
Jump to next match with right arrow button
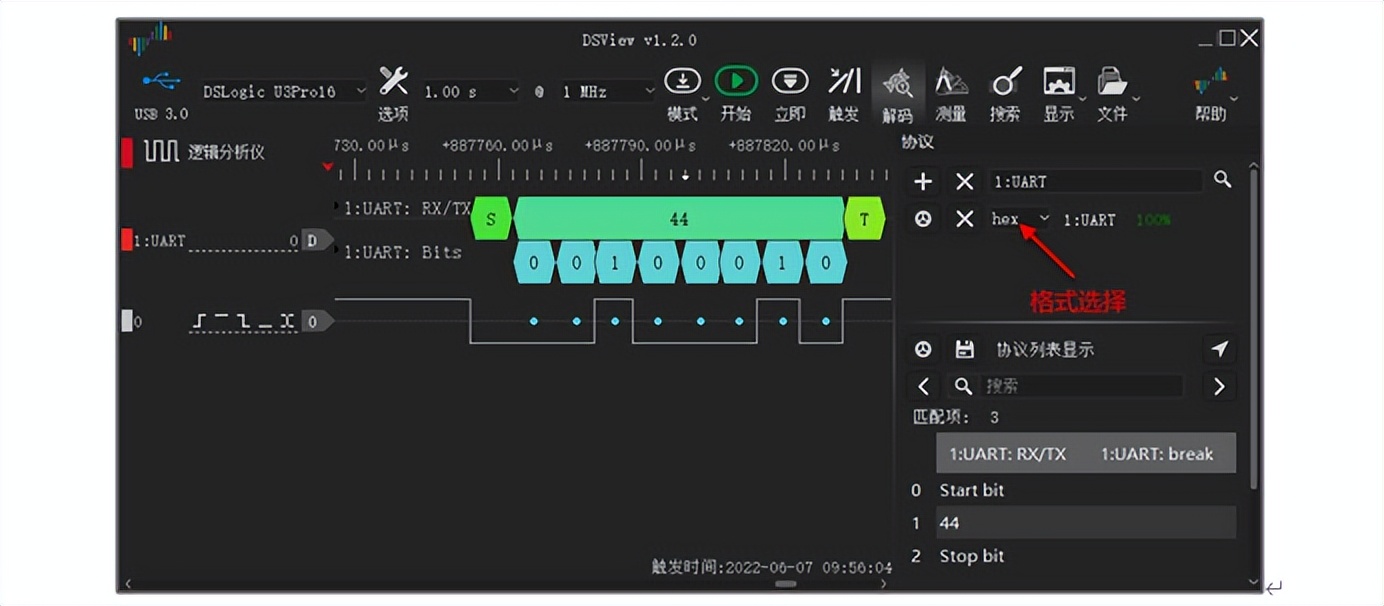[x=1218, y=386]
